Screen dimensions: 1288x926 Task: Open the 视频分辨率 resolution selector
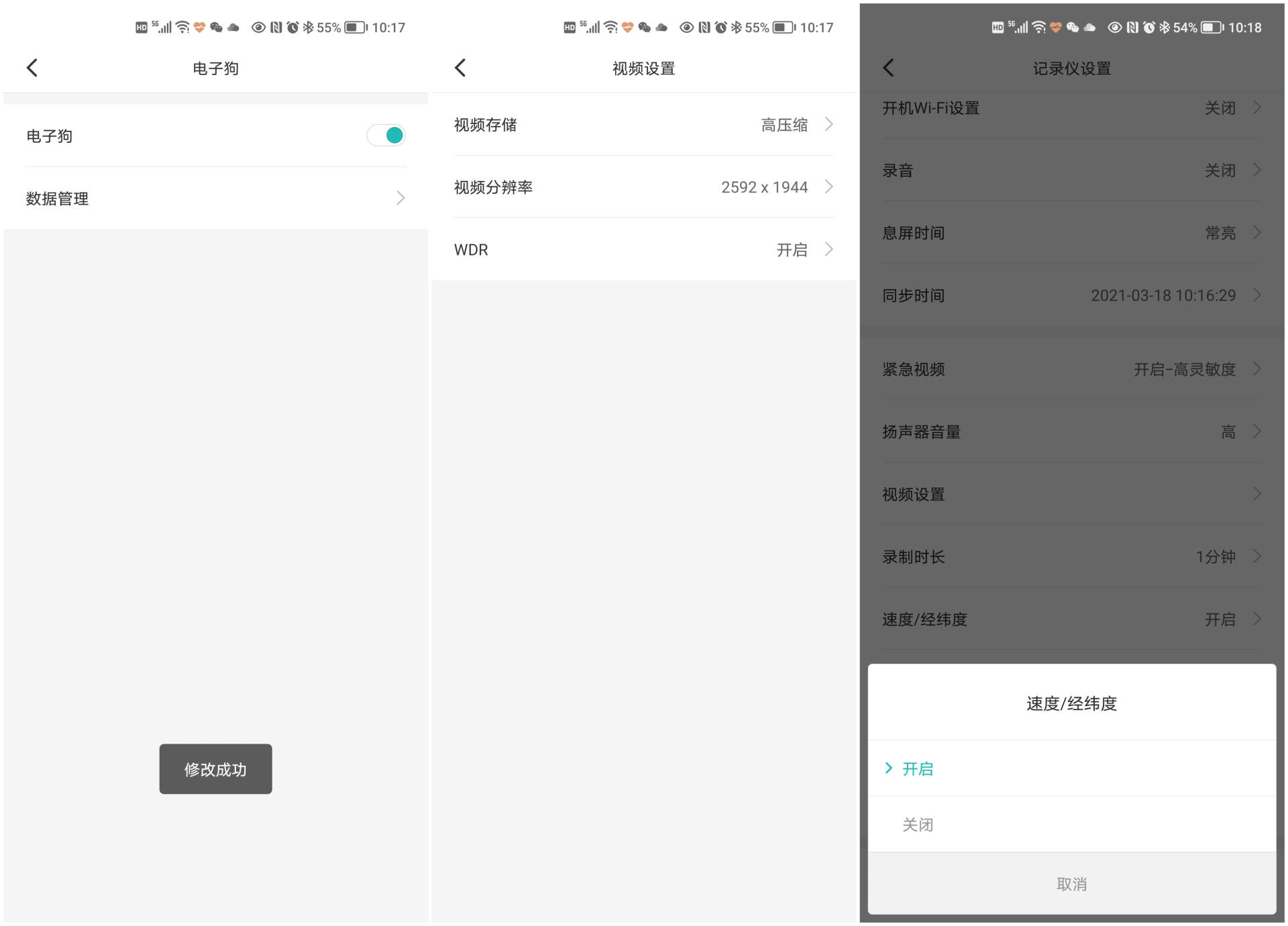643,187
